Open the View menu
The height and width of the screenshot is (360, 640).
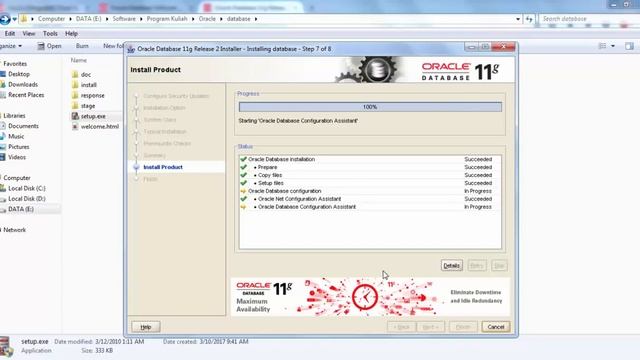(29, 33)
